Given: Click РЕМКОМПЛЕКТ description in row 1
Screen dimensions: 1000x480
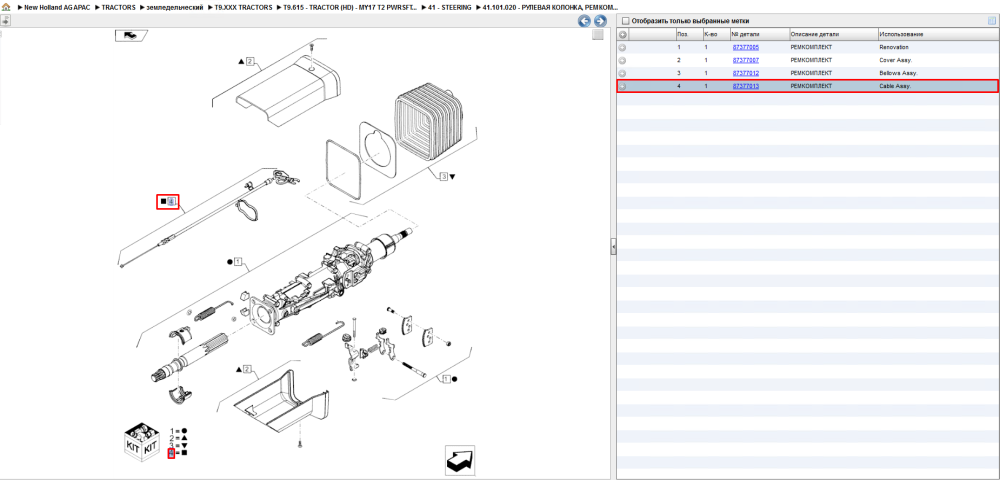Looking at the screenshot, I should tap(811, 47).
